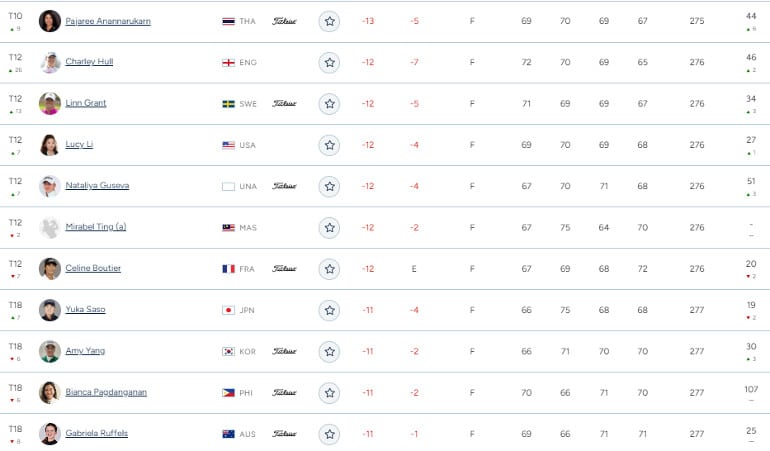Toggle favorite star for Charley Hull

[329, 62]
